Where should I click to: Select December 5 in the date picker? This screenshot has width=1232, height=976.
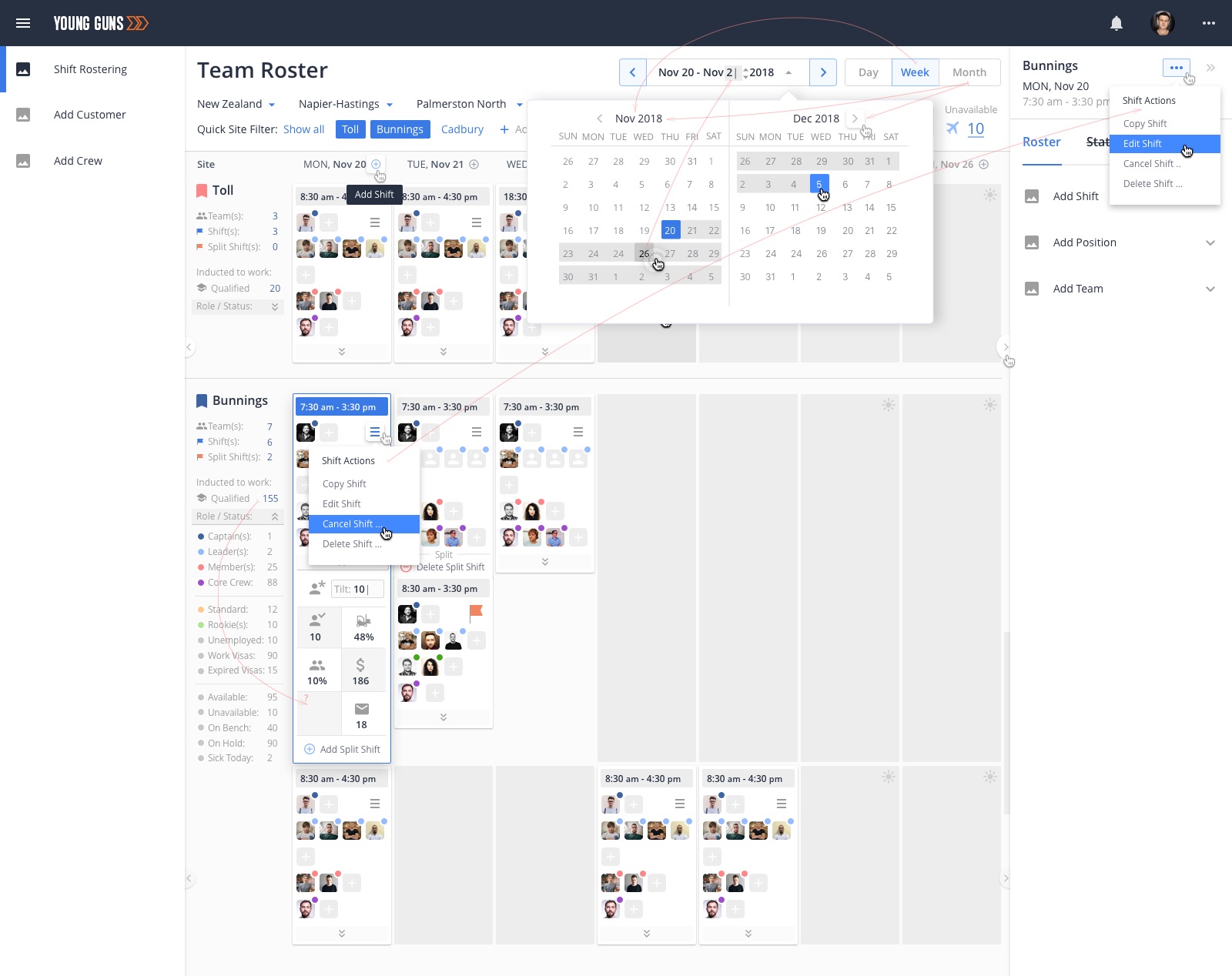click(x=819, y=184)
